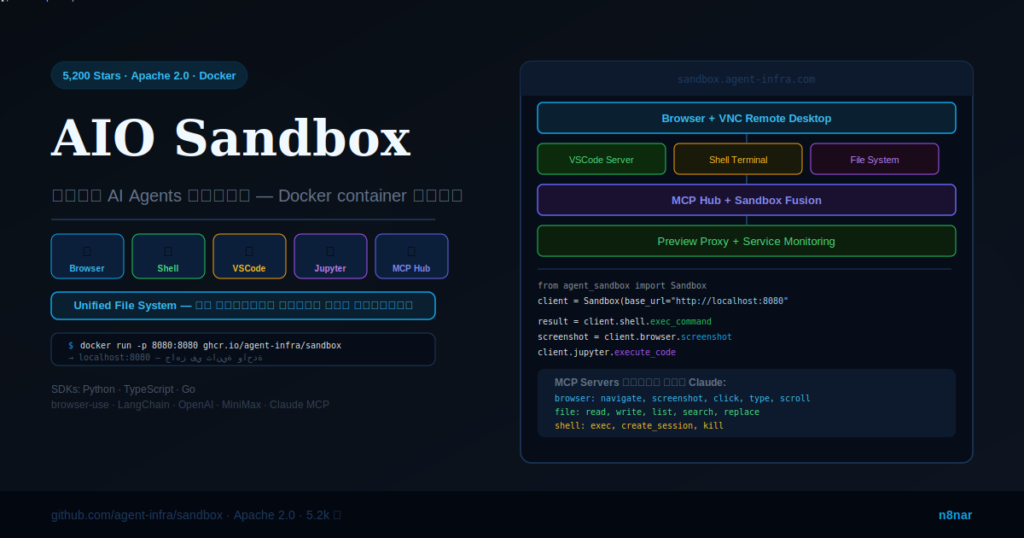This screenshot has width=1024, height=538.
Task: Click the docker run -p 8080:8080 command line
Action: 204,345
